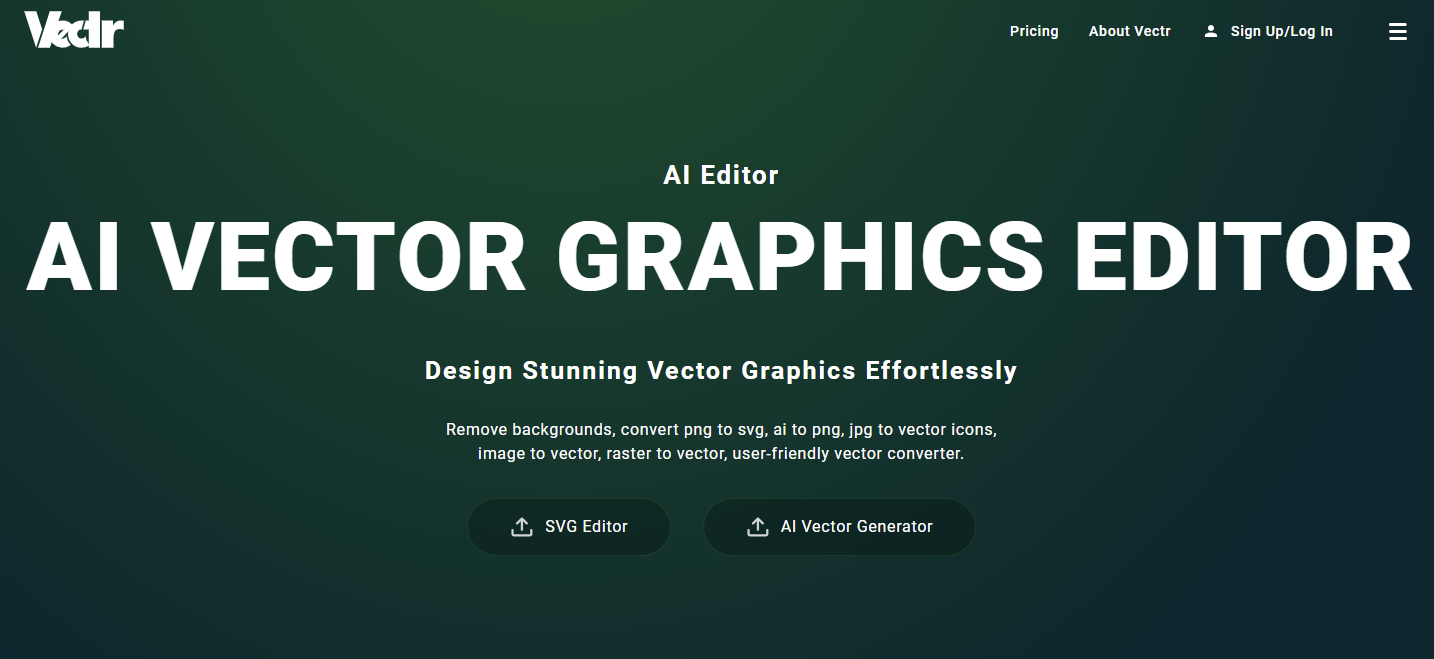Image resolution: width=1434 pixels, height=659 pixels.
Task: Go to About Vectr
Action: pos(1130,31)
